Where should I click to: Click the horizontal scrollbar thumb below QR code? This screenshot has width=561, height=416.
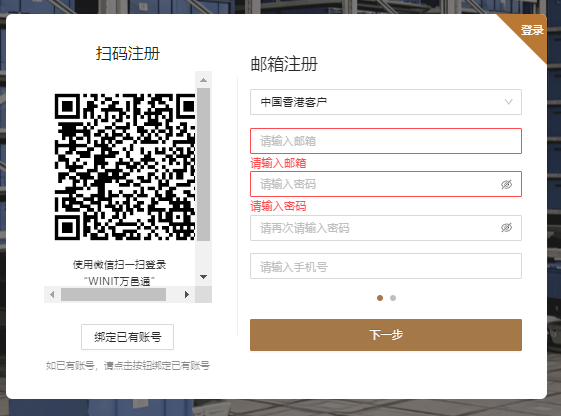tap(113, 295)
